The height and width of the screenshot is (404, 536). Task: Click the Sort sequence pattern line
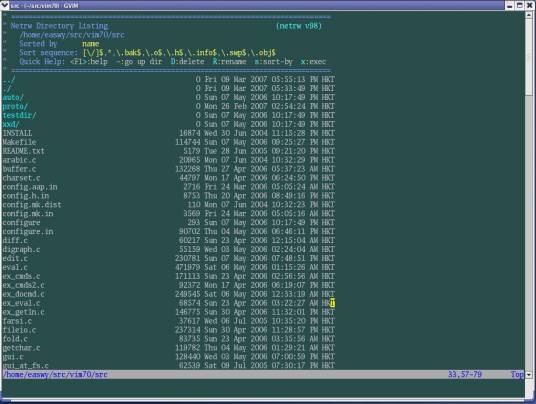147,53
